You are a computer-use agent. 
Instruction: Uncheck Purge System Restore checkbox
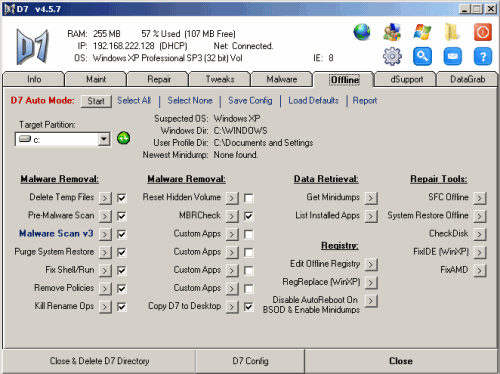click(x=122, y=252)
